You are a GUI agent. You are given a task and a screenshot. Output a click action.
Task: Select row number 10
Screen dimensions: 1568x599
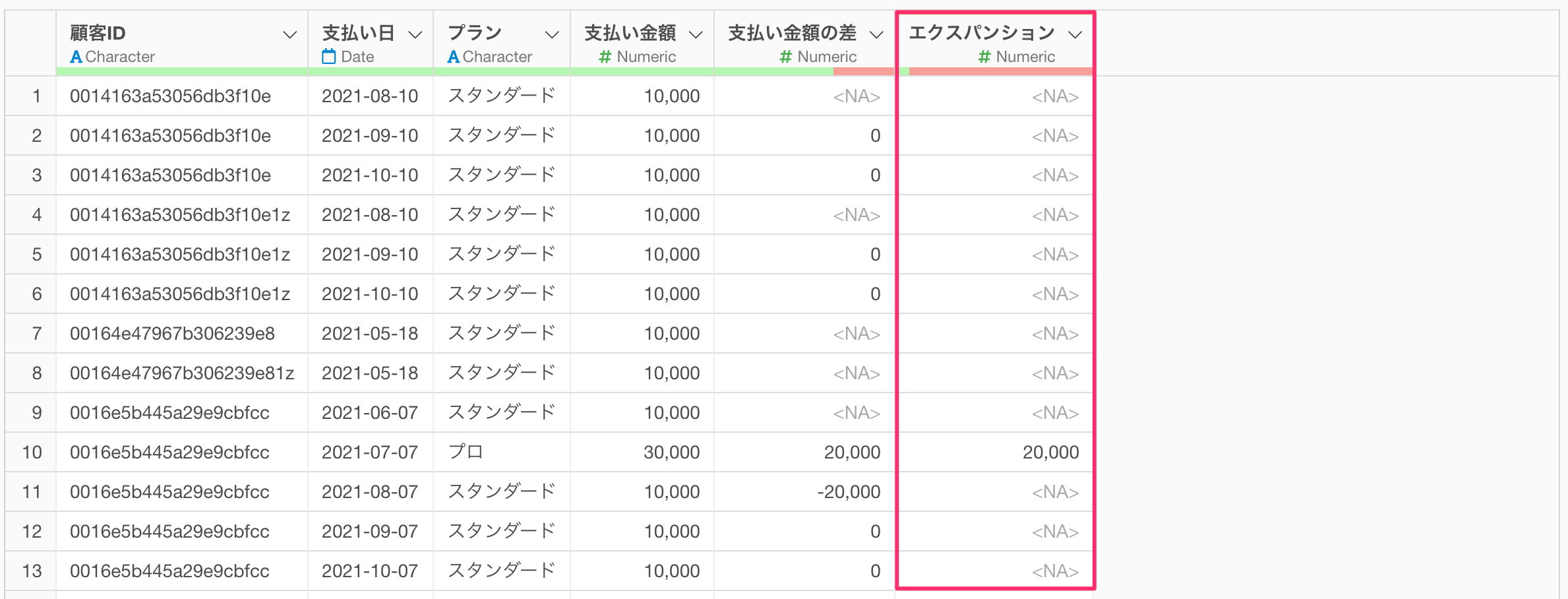[32, 453]
